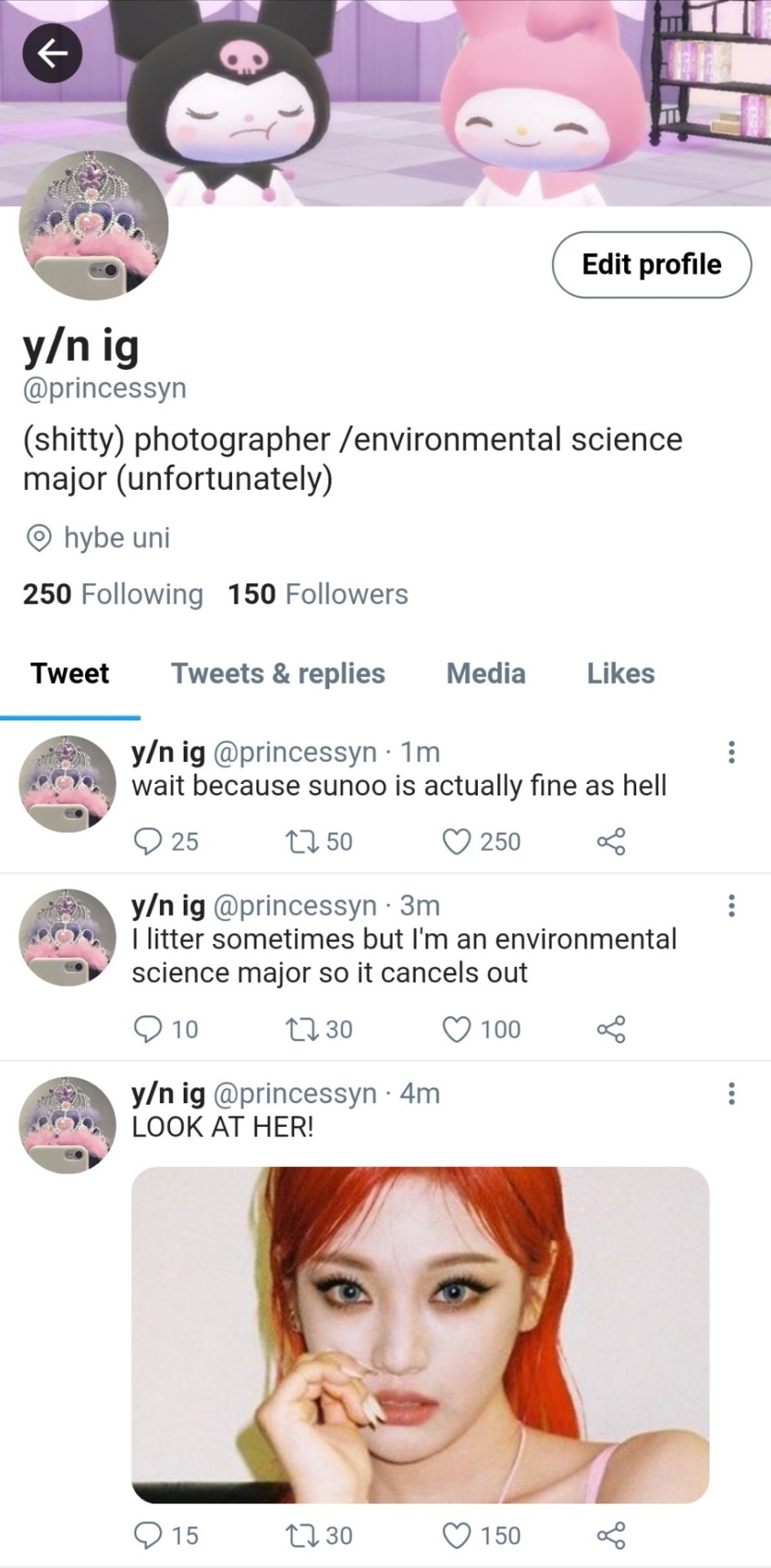
Task: Retweet the environmental science major tweet
Action: point(295,1029)
